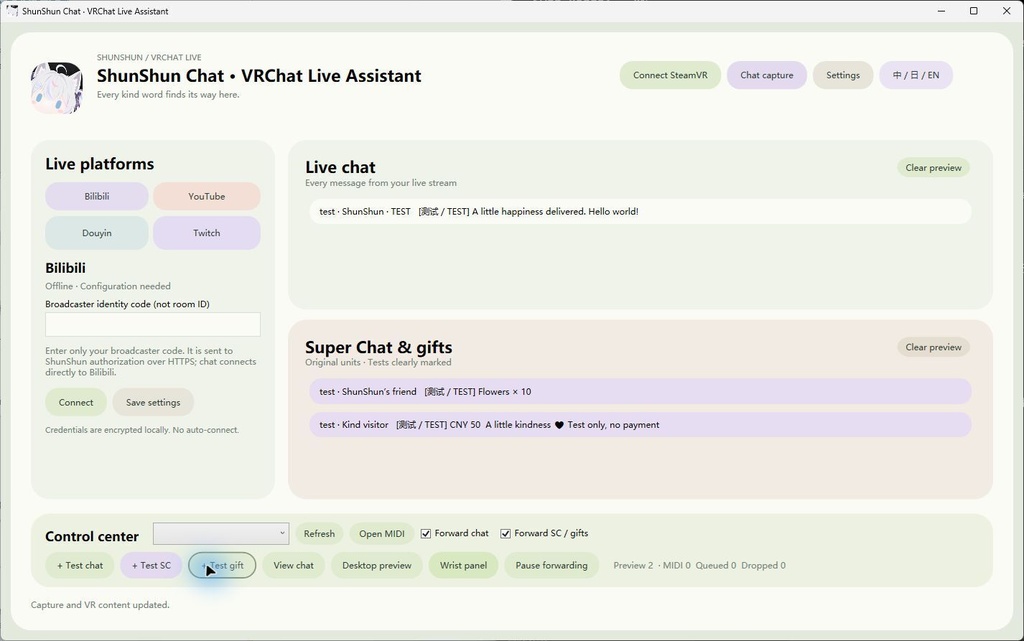This screenshot has height=641, width=1024.
Task: Click the 'Dropped 0' status counter
Action: pos(763,565)
